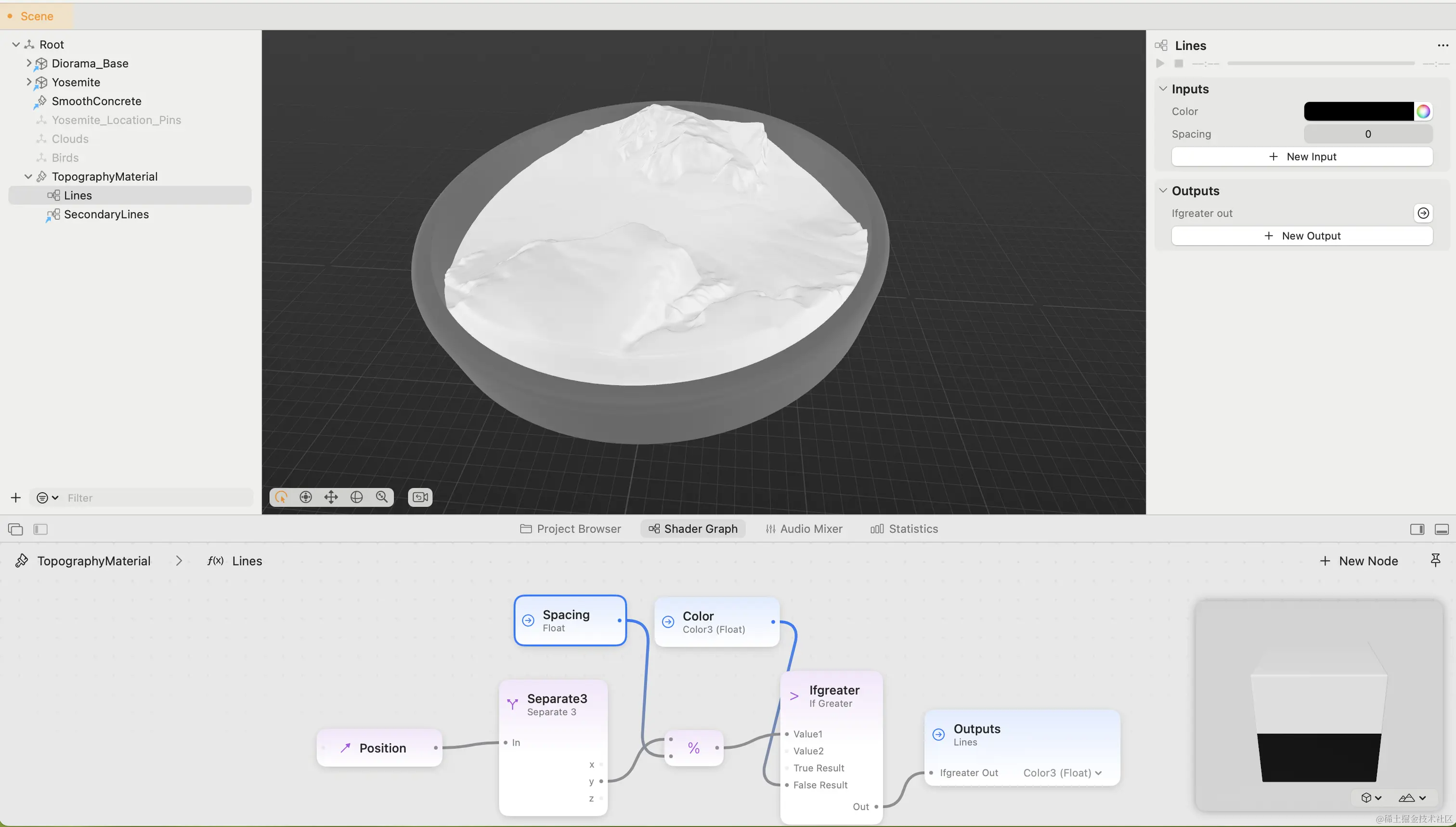Viewport: 1456px width, 827px height.
Task: Click the pin icon beside New Node
Action: pos(1435,561)
